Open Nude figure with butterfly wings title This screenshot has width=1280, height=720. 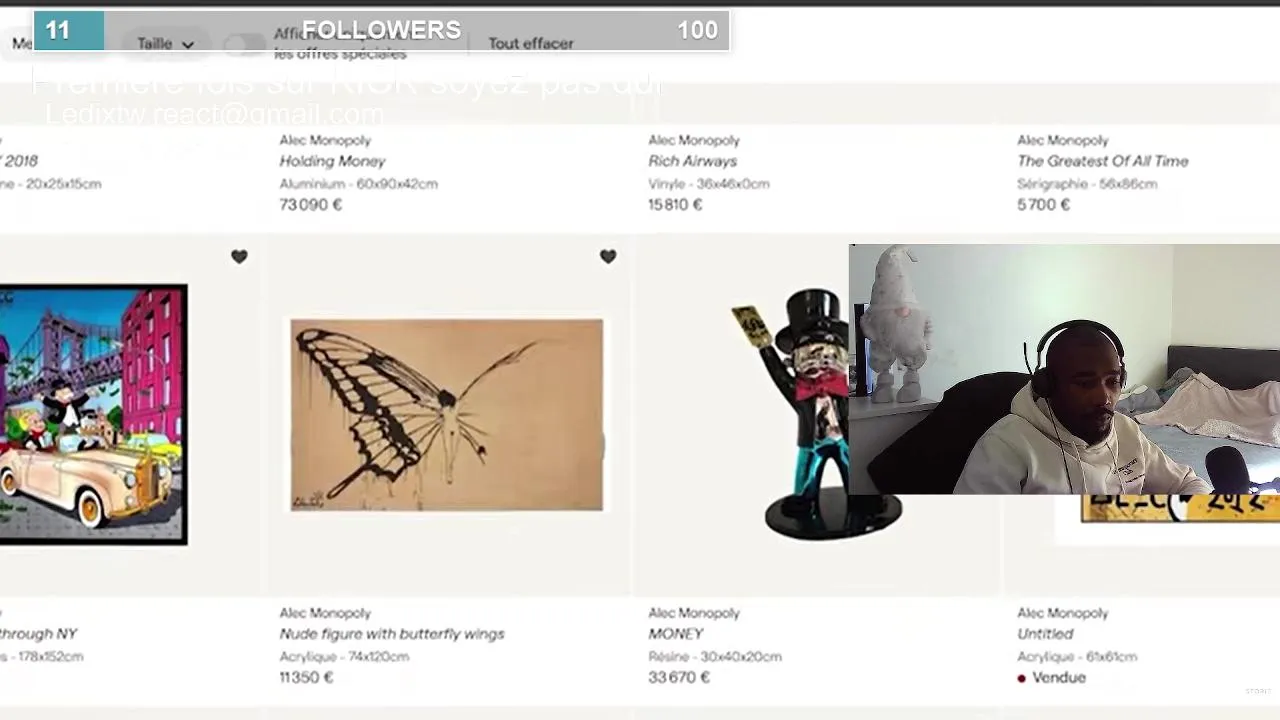(x=392, y=634)
